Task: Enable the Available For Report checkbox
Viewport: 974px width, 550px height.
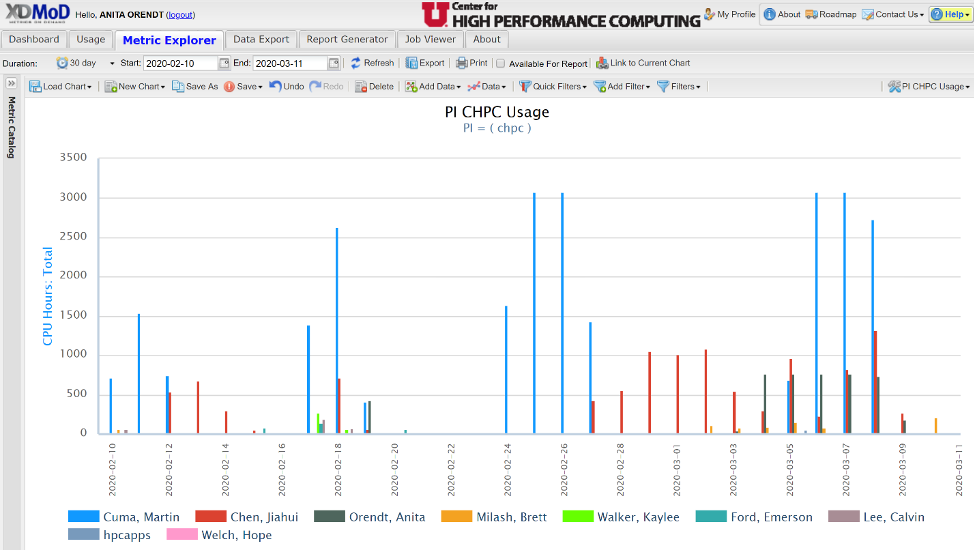Action: (501, 64)
